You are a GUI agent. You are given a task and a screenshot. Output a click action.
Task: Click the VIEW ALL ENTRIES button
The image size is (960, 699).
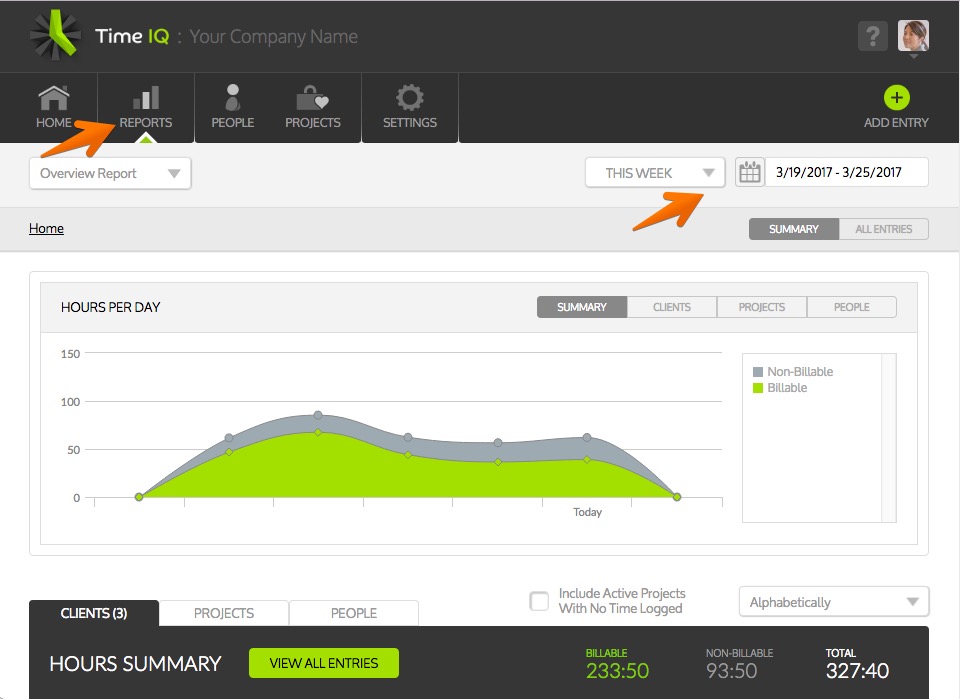(x=324, y=663)
